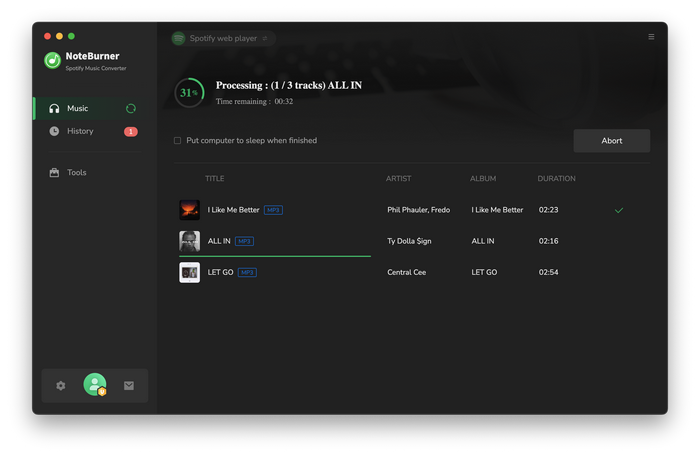Viewport: 700px width, 457px height.
Task: Open the user account avatar
Action: [95, 385]
